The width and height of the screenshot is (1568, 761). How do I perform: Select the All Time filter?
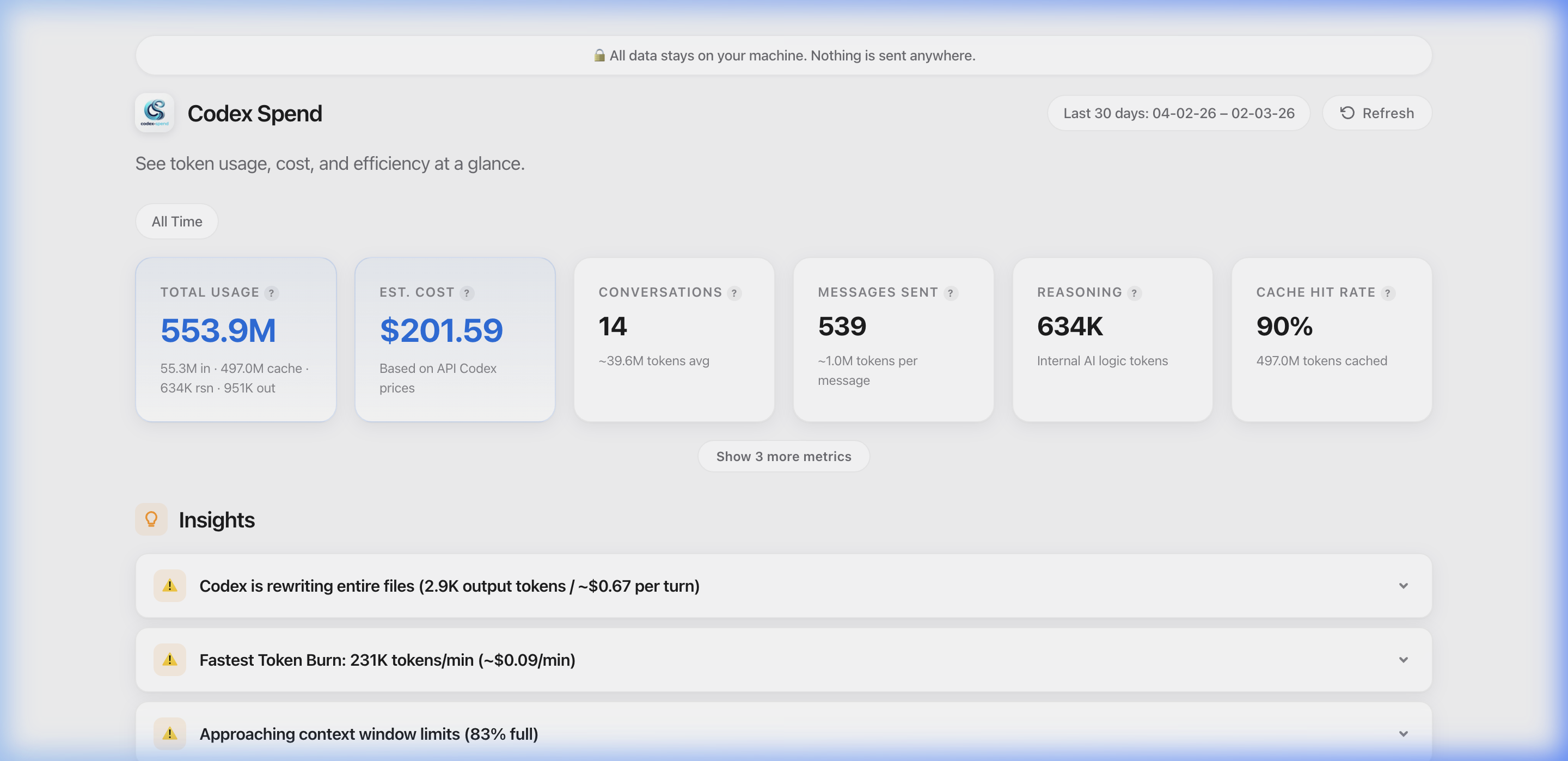176,222
